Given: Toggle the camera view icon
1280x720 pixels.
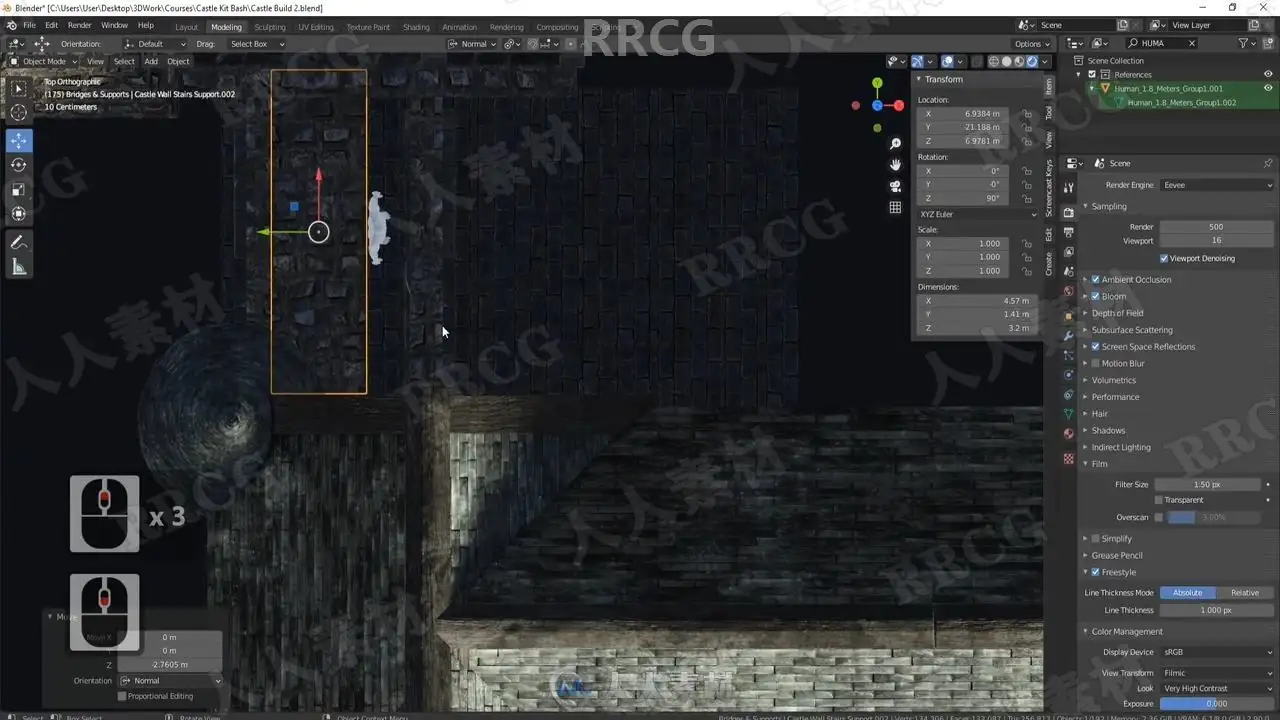Looking at the screenshot, I should pyautogui.click(x=895, y=186).
